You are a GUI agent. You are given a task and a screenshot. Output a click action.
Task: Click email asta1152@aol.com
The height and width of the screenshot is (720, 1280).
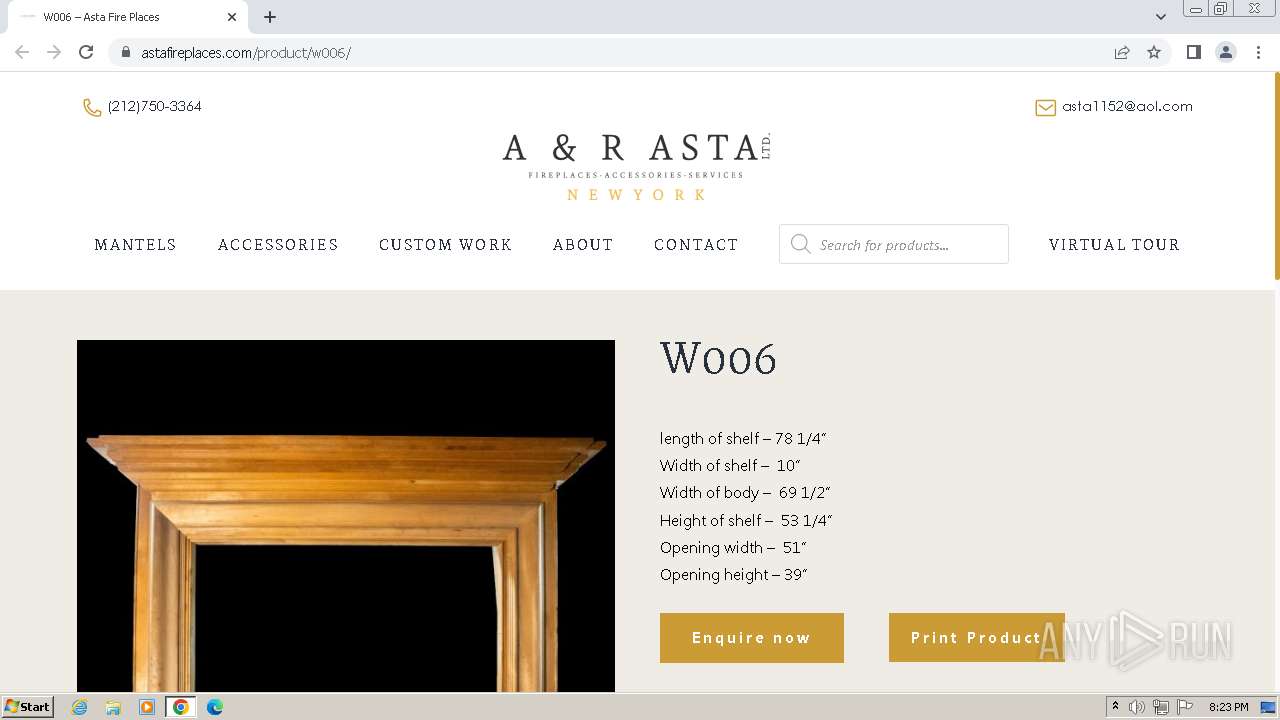coord(1127,107)
